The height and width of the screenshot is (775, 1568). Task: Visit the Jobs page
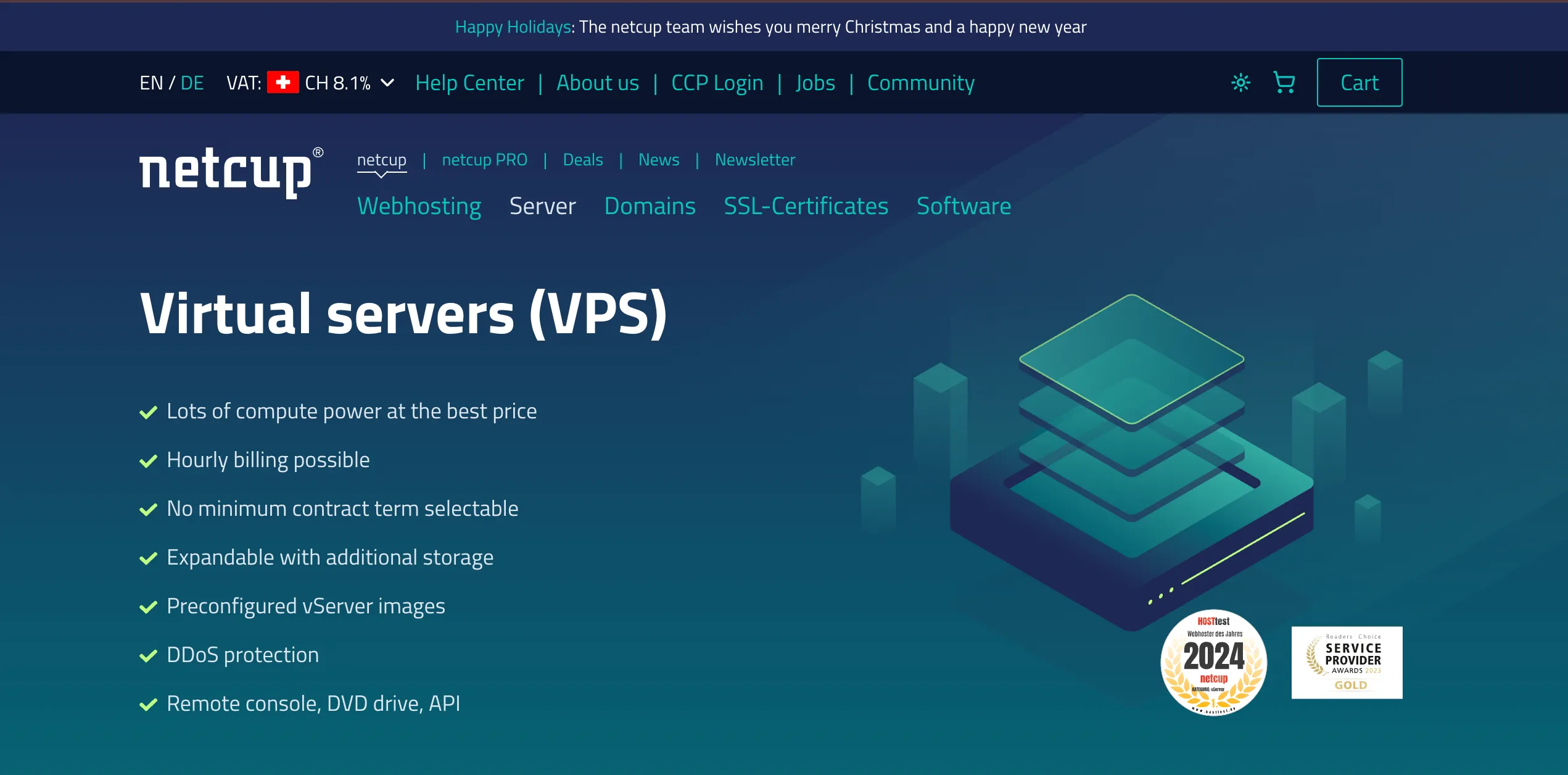click(815, 83)
